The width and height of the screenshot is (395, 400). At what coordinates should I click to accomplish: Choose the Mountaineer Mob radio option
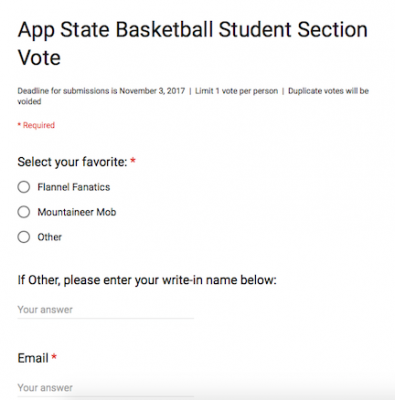(x=24, y=212)
